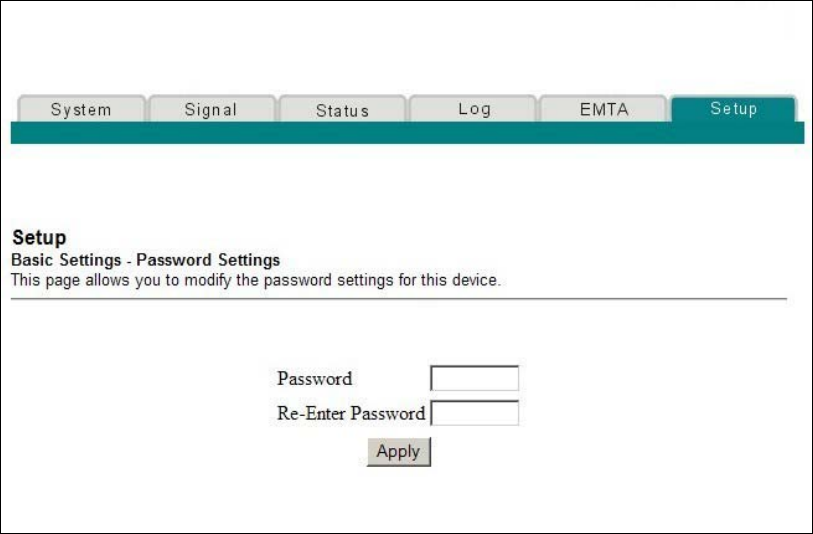The image size is (813, 534).
Task: View the Log tab
Action: (x=474, y=110)
